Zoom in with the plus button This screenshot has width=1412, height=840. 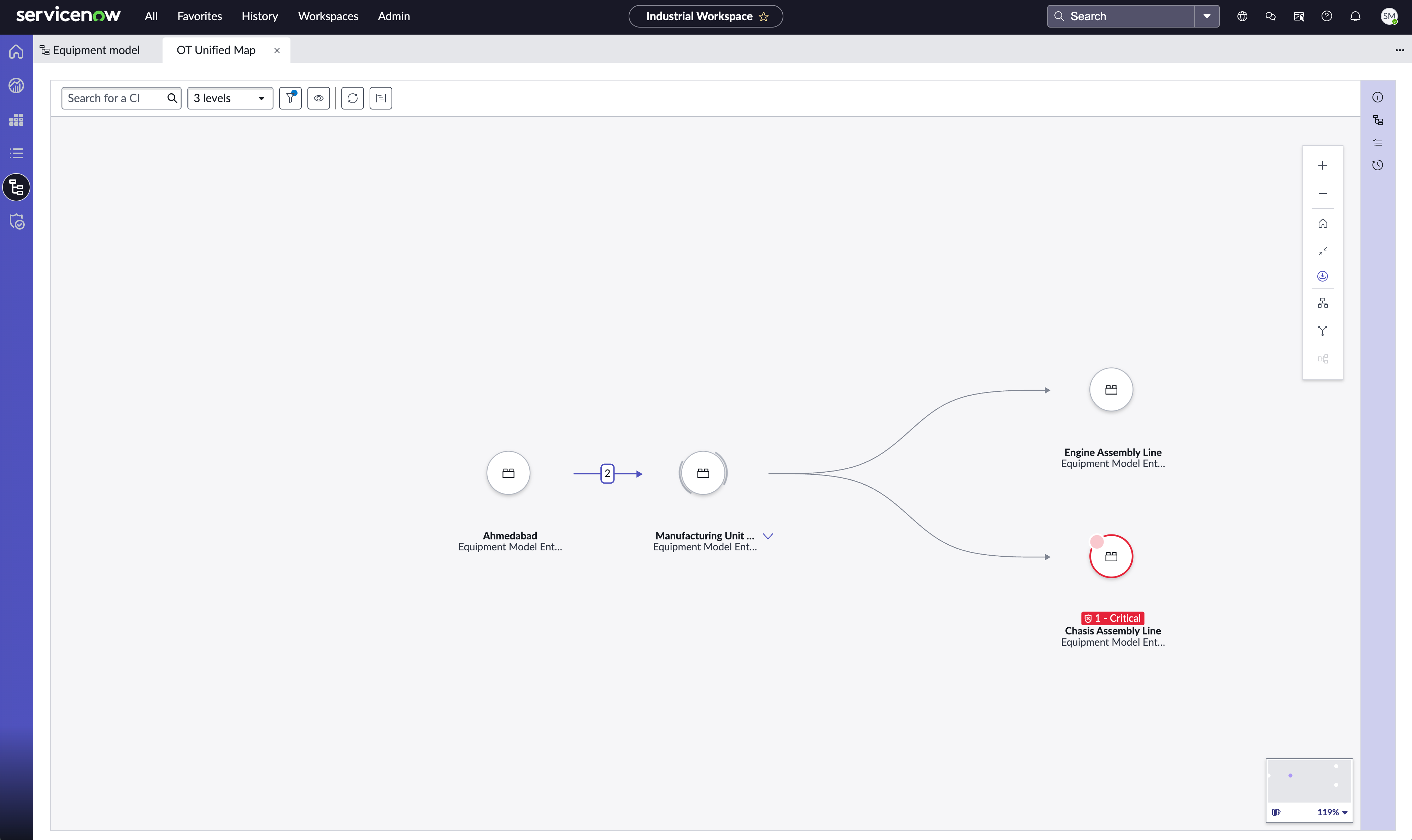click(x=1323, y=165)
